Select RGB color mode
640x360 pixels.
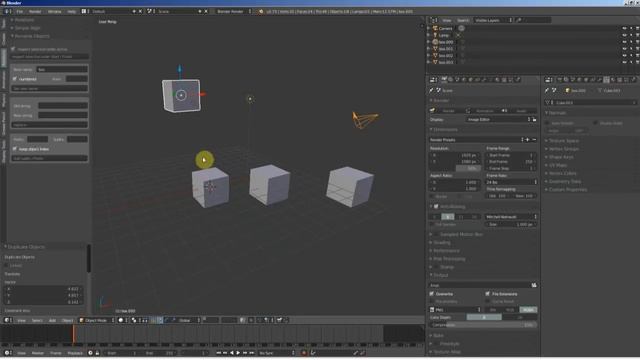coord(510,310)
